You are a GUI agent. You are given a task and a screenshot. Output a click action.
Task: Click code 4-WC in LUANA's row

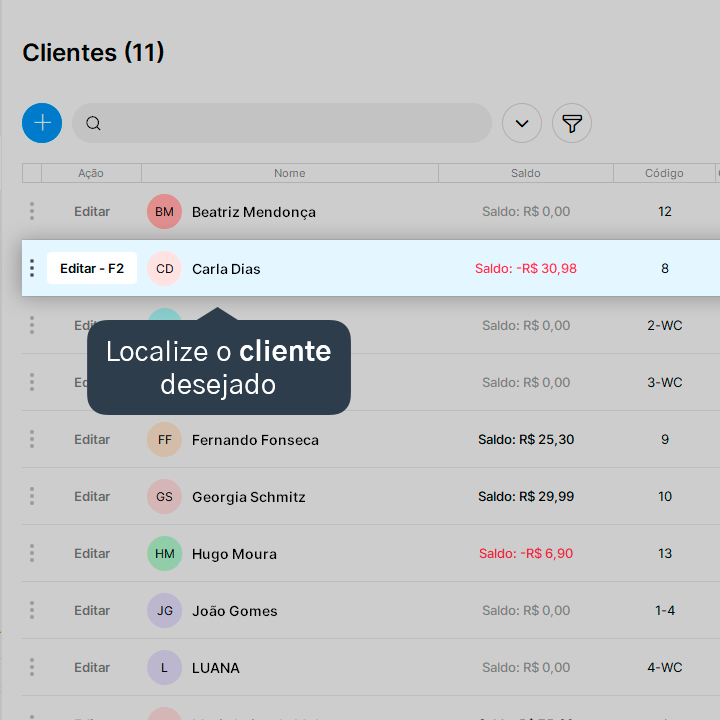coord(664,667)
